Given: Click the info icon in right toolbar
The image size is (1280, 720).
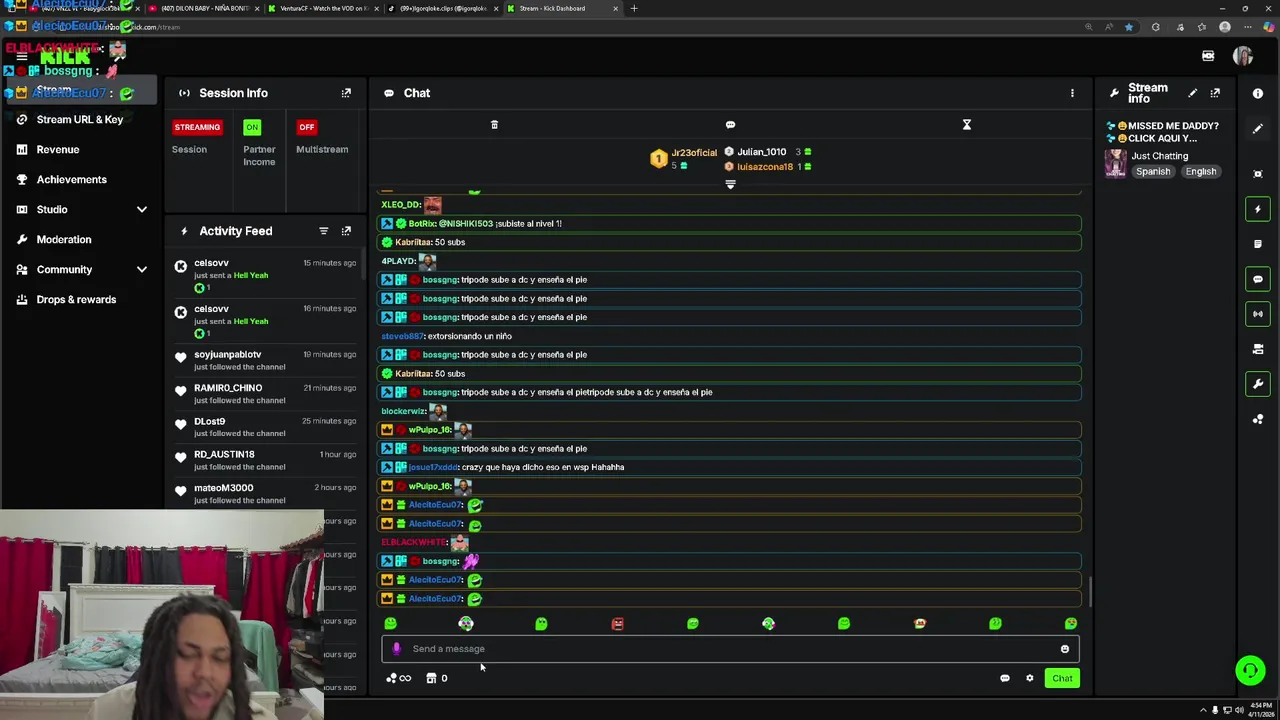Looking at the screenshot, I should coord(1258,93).
